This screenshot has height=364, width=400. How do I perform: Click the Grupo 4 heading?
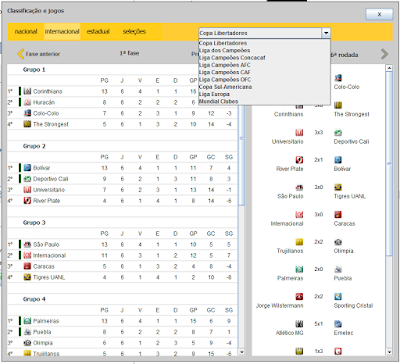[34, 299]
